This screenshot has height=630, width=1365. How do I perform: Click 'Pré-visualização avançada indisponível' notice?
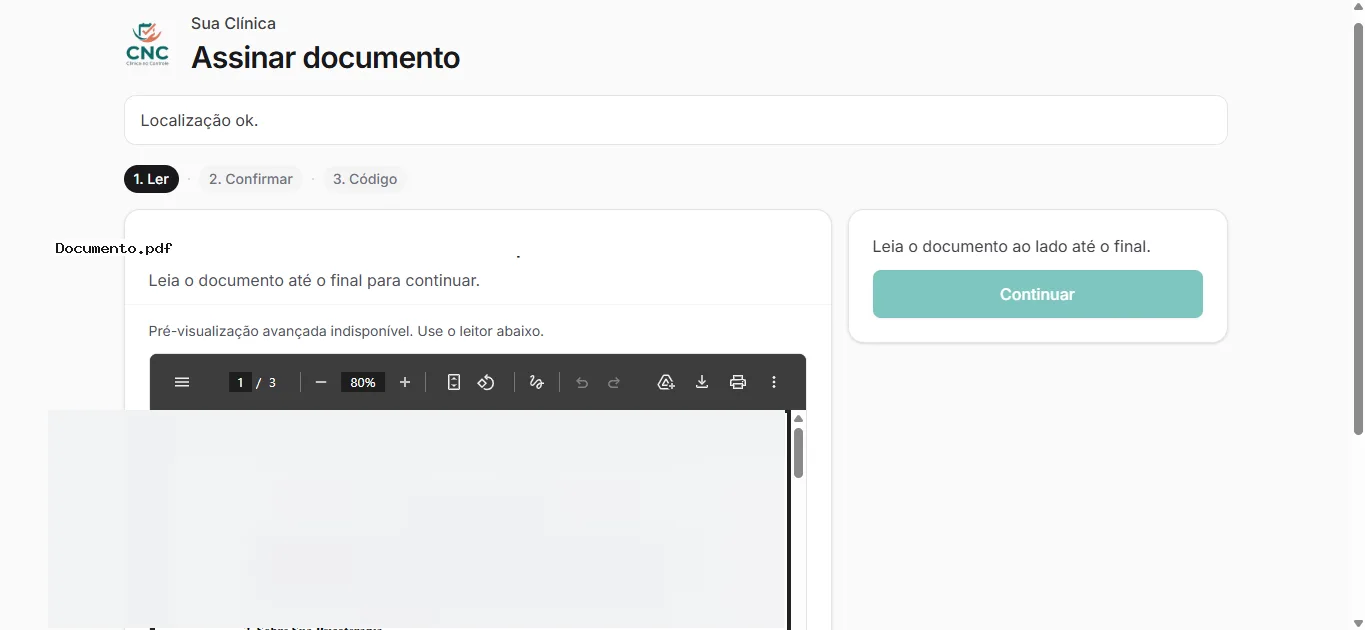click(346, 331)
